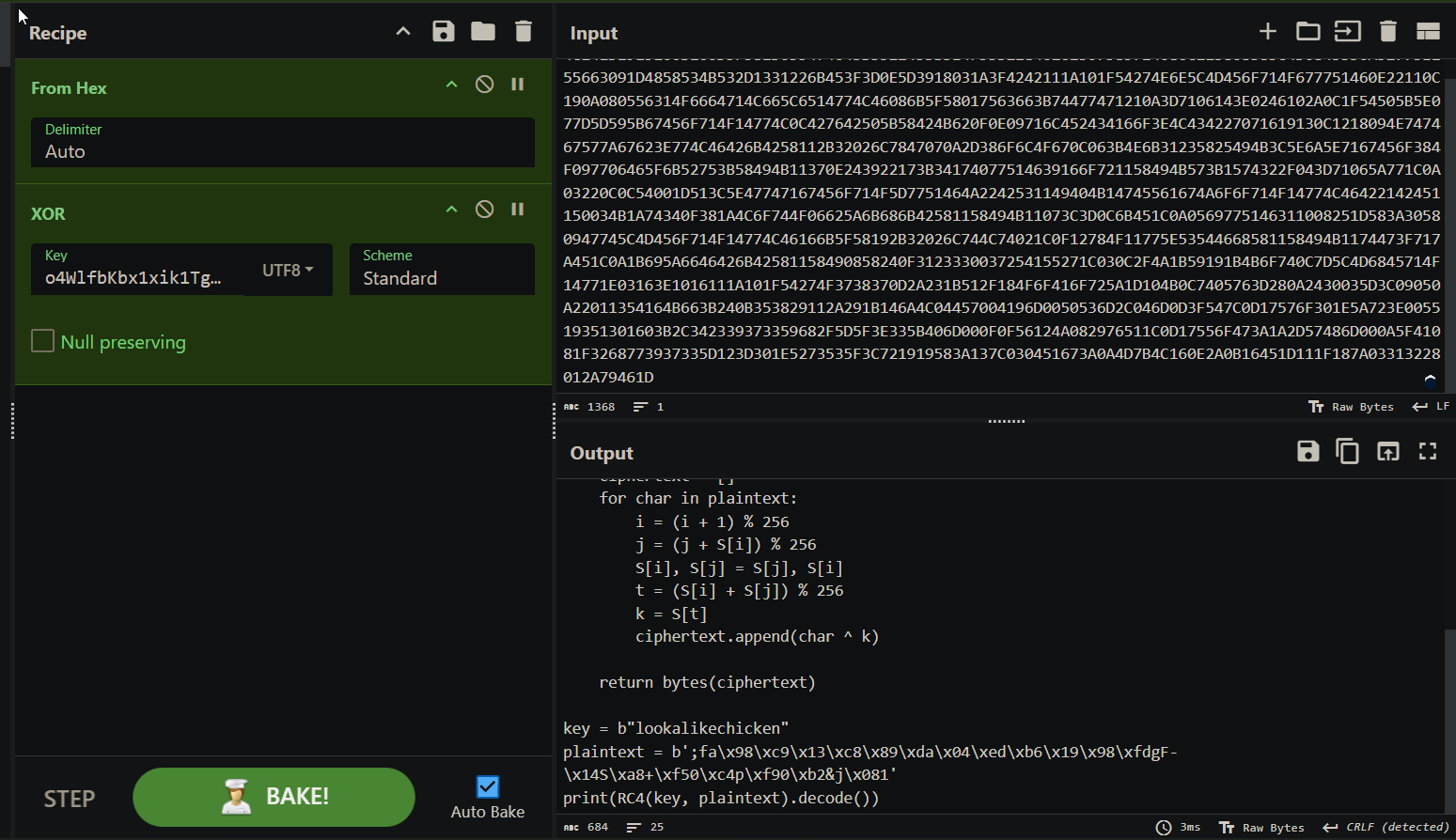Click the Output pane heading
Screen dimensions: 1456x840
tap(602, 454)
